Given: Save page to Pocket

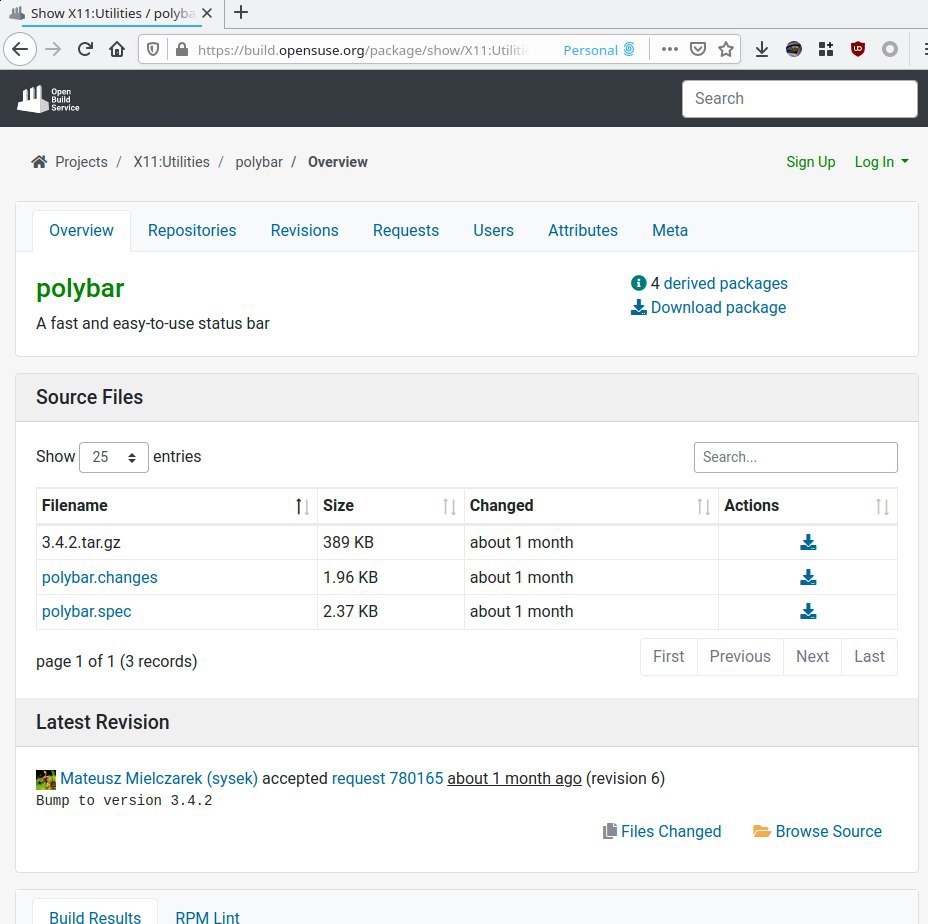Looking at the screenshot, I should coord(698,50).
